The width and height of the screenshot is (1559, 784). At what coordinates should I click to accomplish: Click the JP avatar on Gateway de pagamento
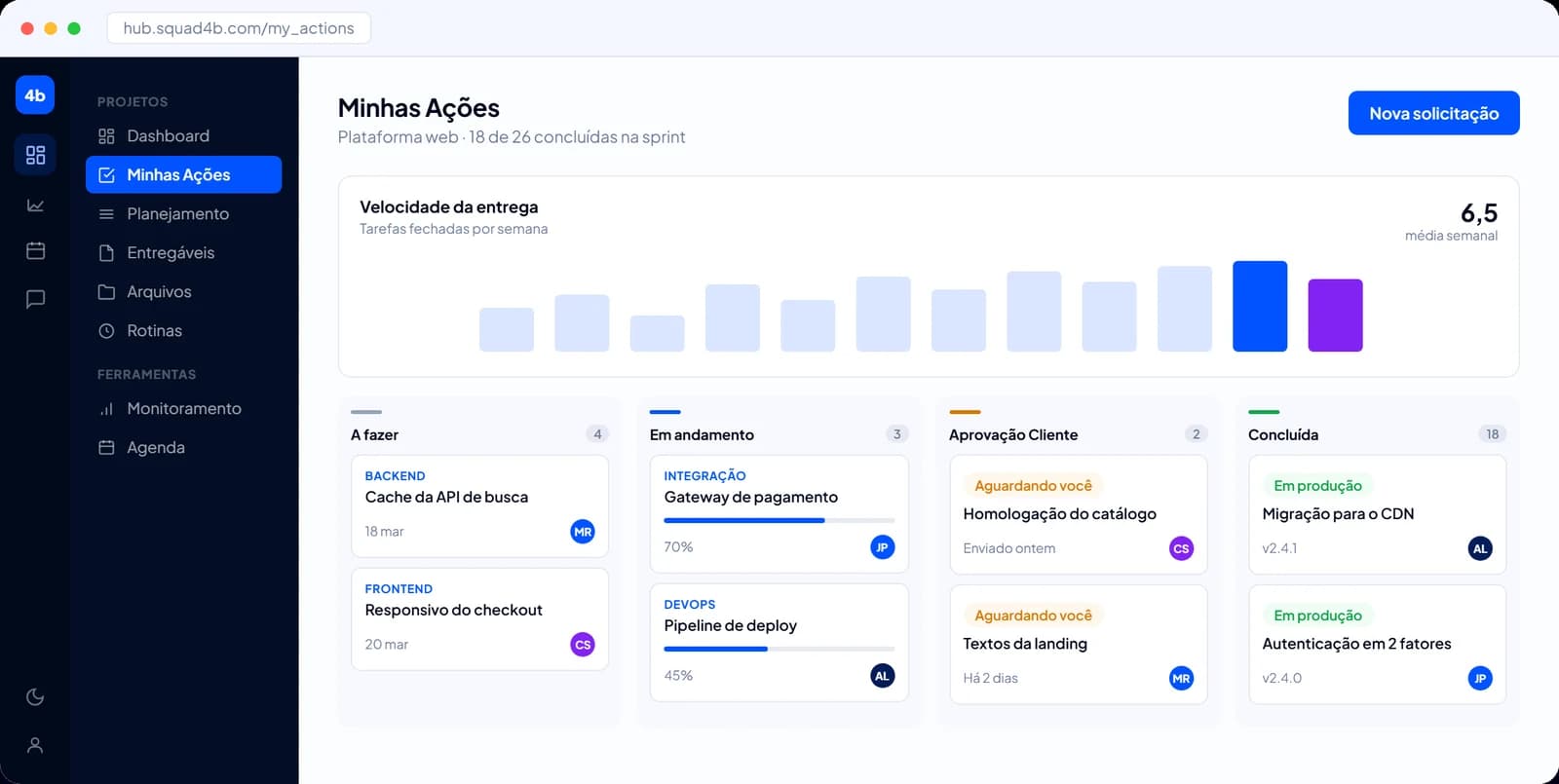tap(882, 547)
